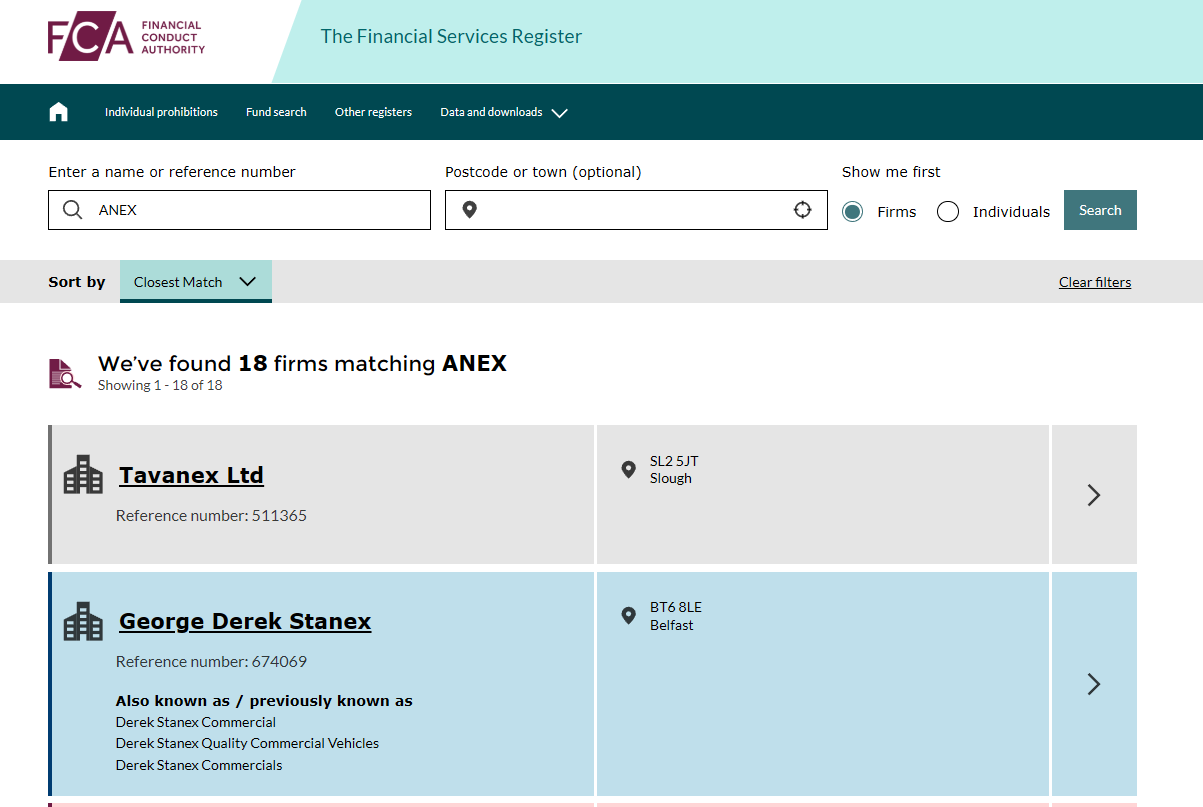This screenshot has width=1203, height=807.
Task: Open the Tavanex Ltd firm link
Action: point(191,475)
